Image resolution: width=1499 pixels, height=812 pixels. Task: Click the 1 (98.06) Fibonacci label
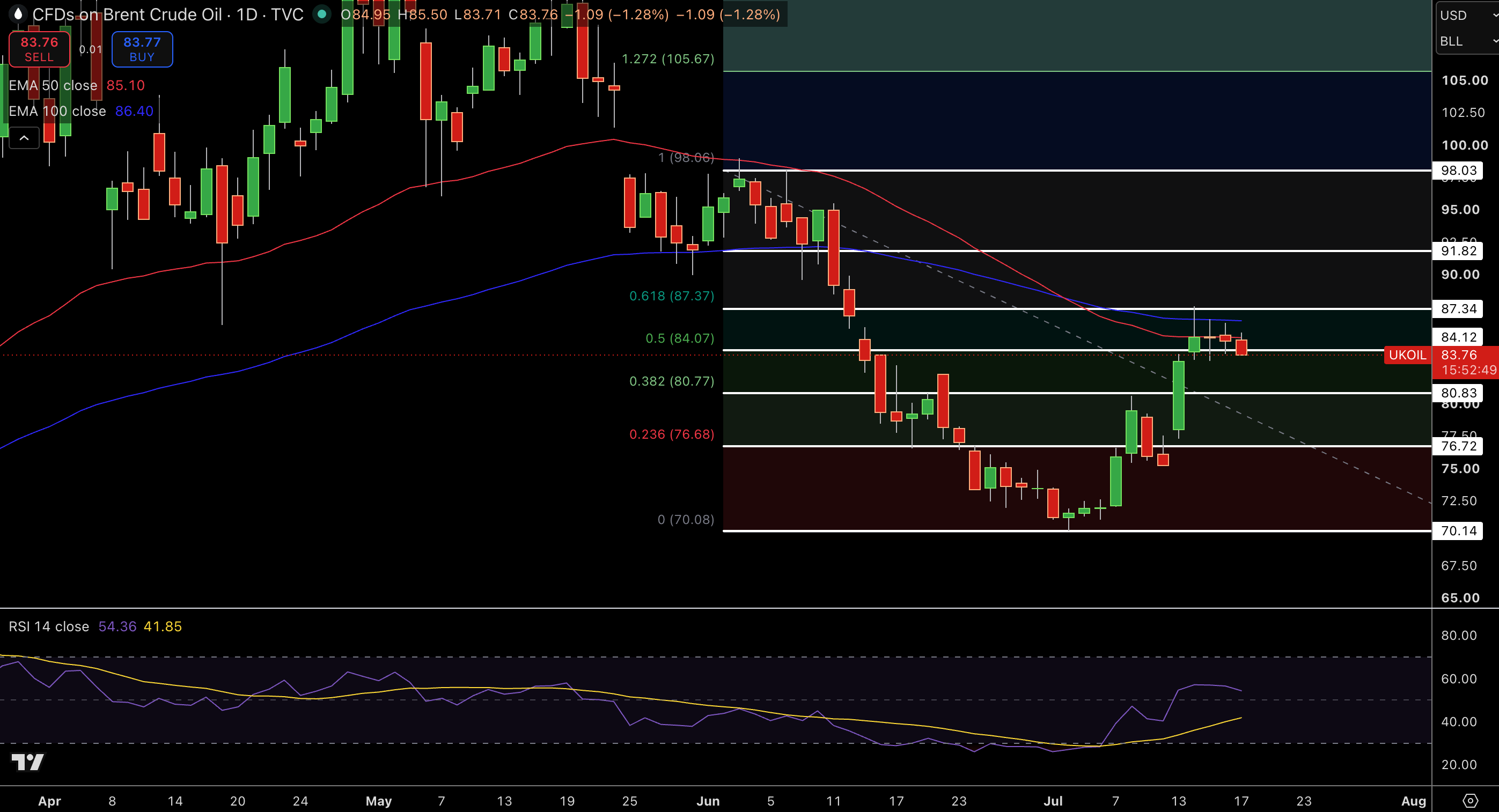click(x=686, y=158)
